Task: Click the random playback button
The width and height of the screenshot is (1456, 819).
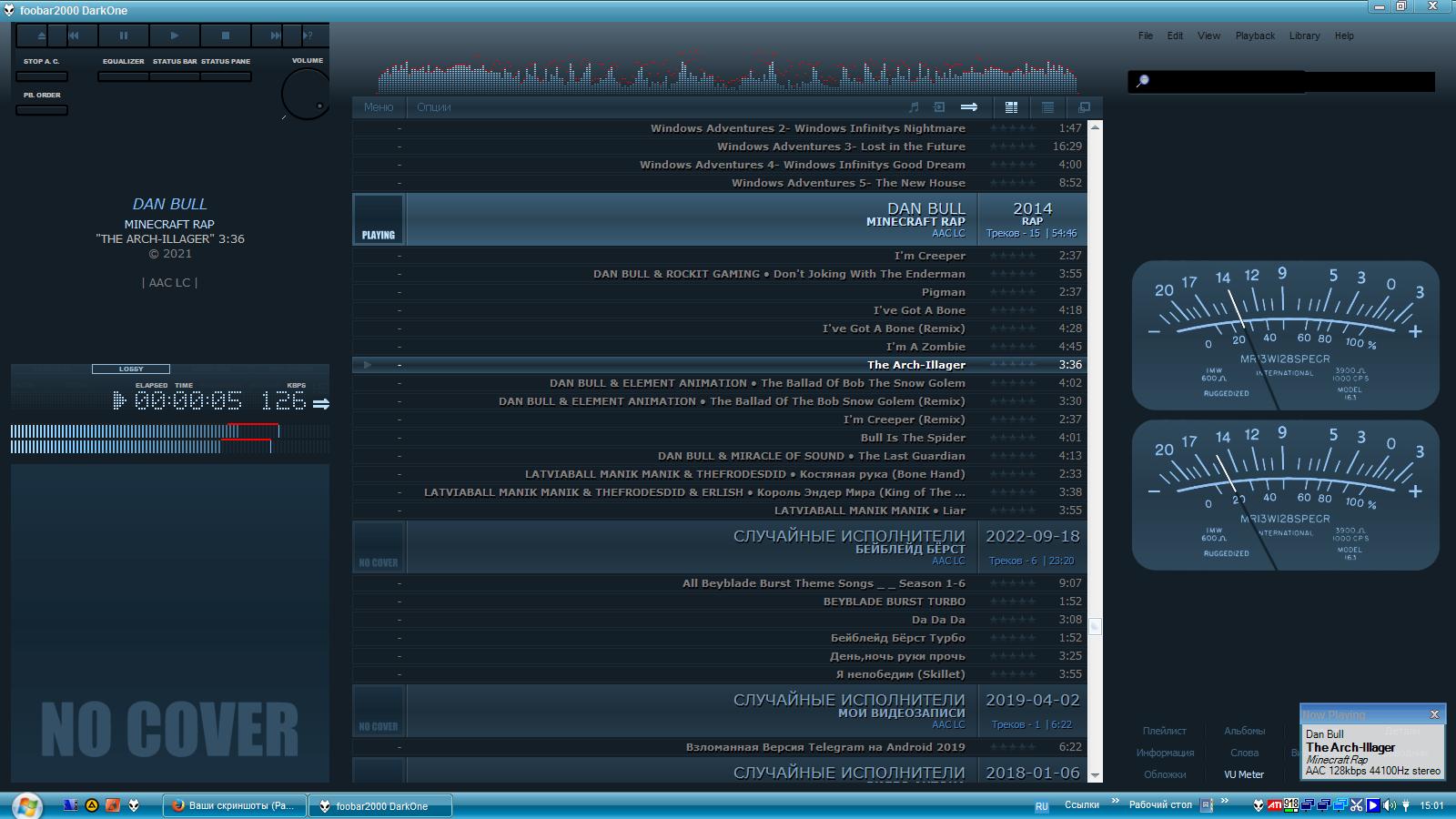Action: click(308, 35)
